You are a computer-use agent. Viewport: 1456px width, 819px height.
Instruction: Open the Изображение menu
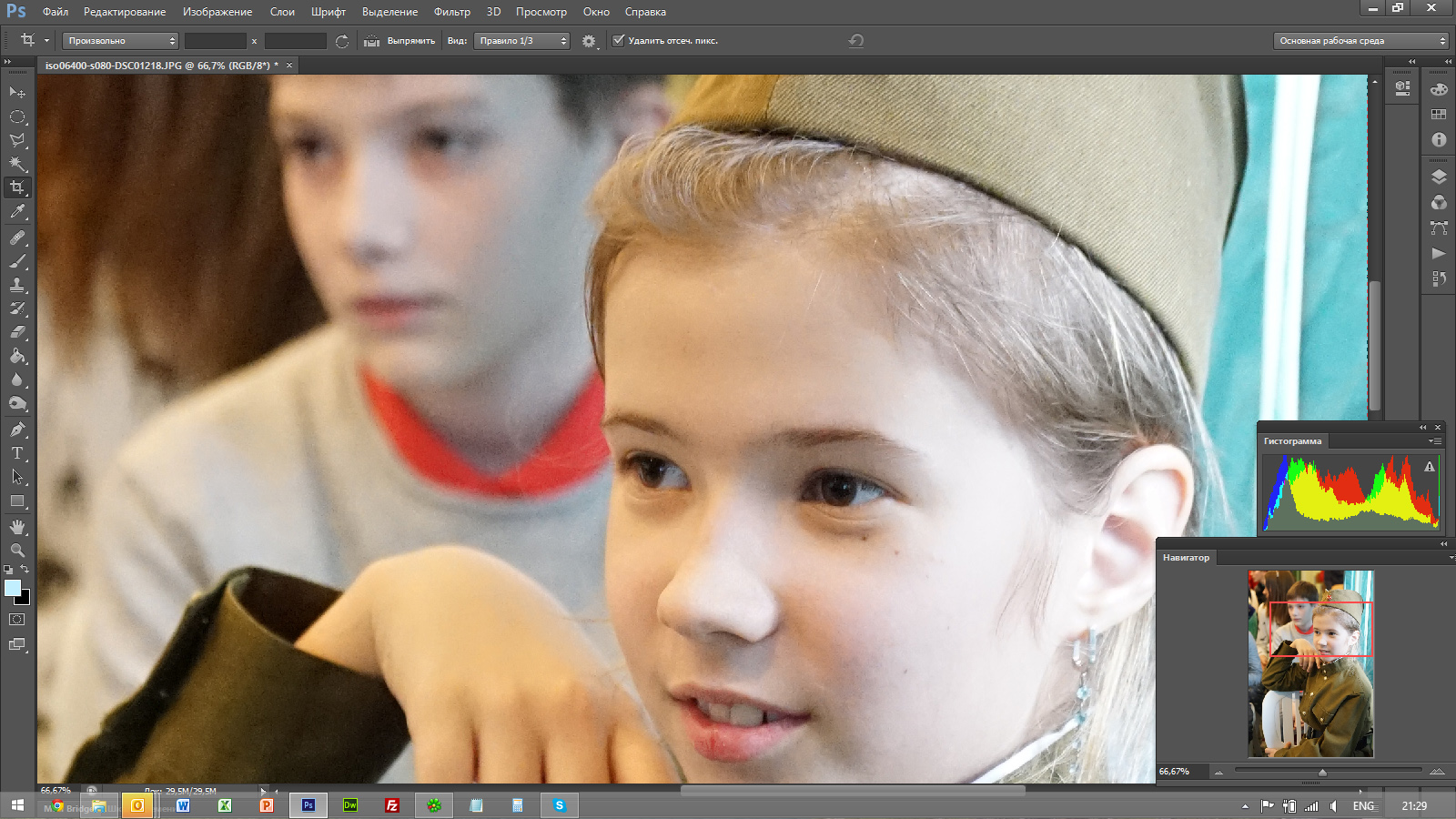pyautogui.click(x=217, y=12)
